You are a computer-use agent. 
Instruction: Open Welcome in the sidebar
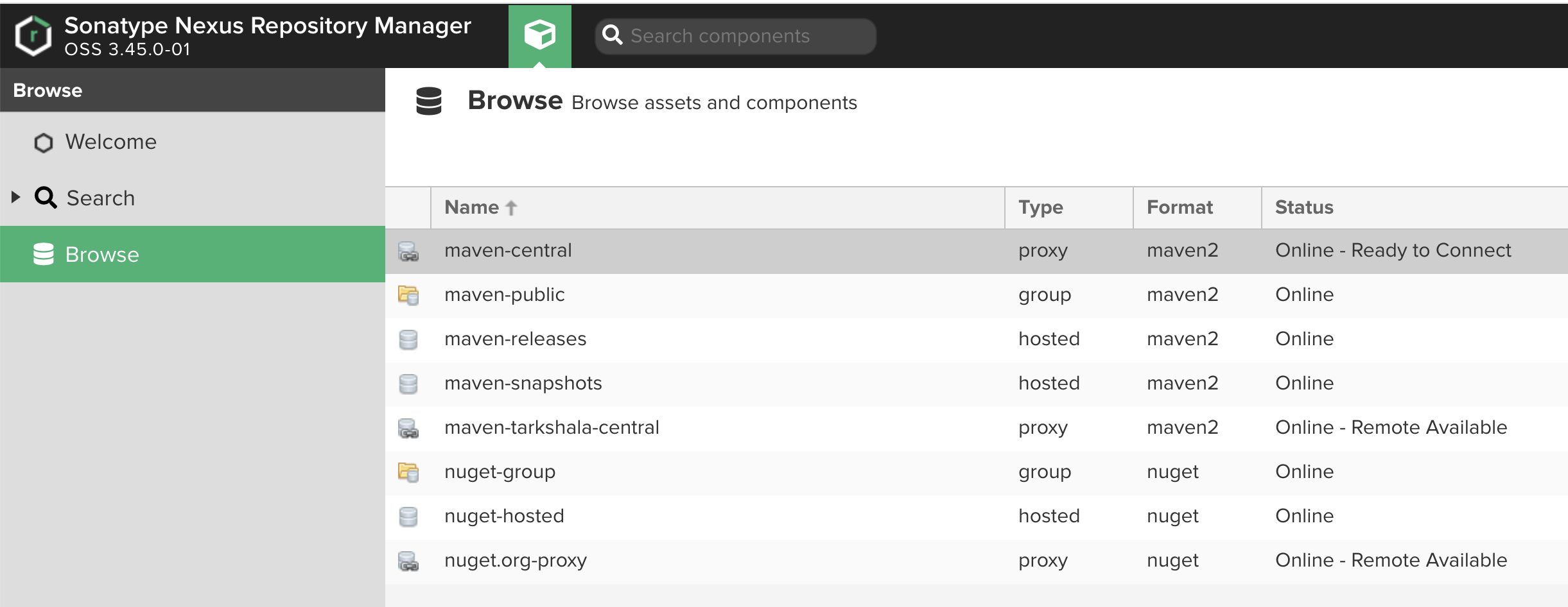coord(193,142)
